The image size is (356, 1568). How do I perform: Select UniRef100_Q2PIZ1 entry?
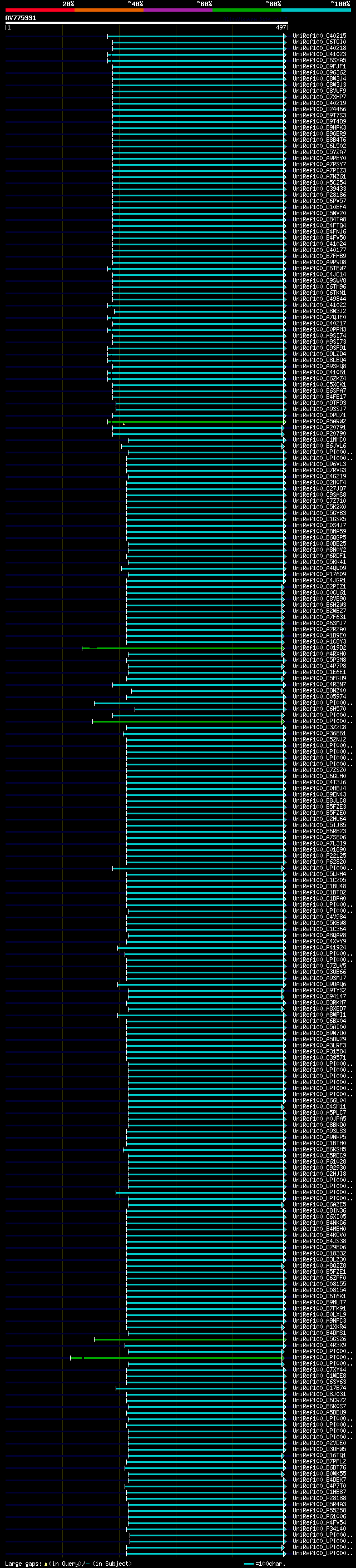(x=319, y=586)
